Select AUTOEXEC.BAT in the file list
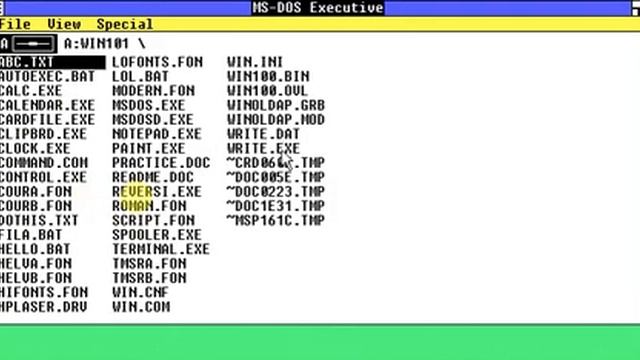 pos(47,76)
